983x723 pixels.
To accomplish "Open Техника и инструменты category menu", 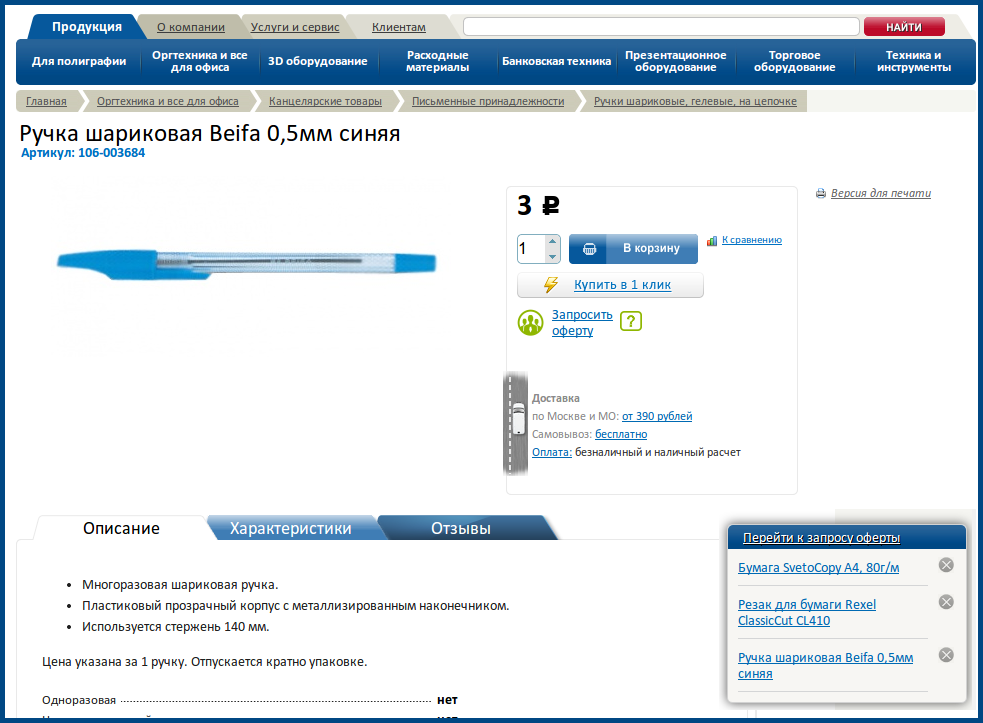I will (x=913, y=61).
